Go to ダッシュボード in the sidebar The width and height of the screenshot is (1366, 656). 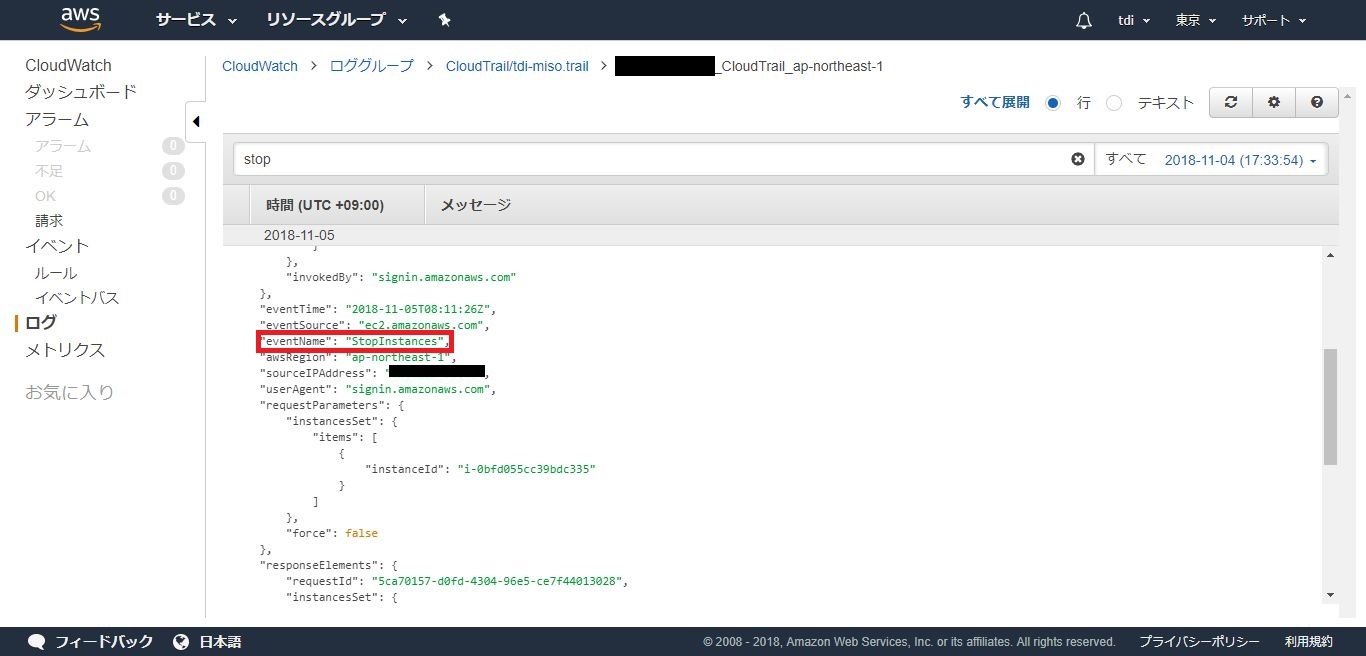[81, 92]
